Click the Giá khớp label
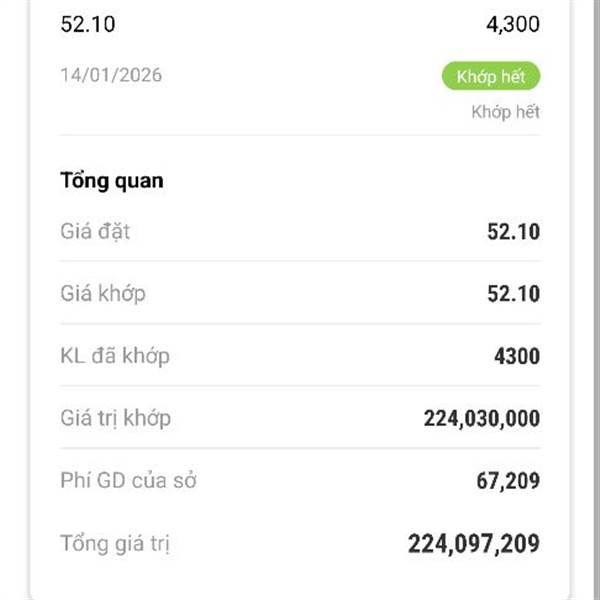Screen dimensions: 600x600 pos(102,294)
